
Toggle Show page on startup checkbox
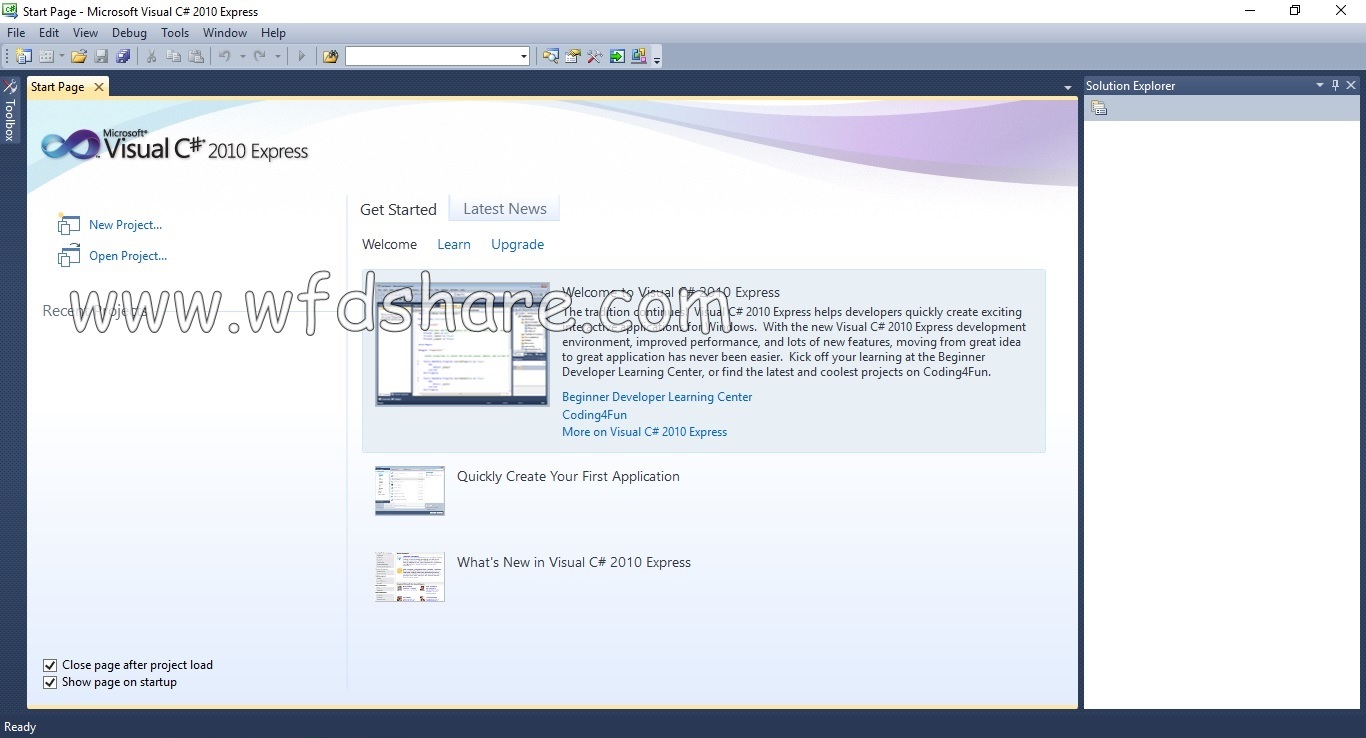point(50,682)
